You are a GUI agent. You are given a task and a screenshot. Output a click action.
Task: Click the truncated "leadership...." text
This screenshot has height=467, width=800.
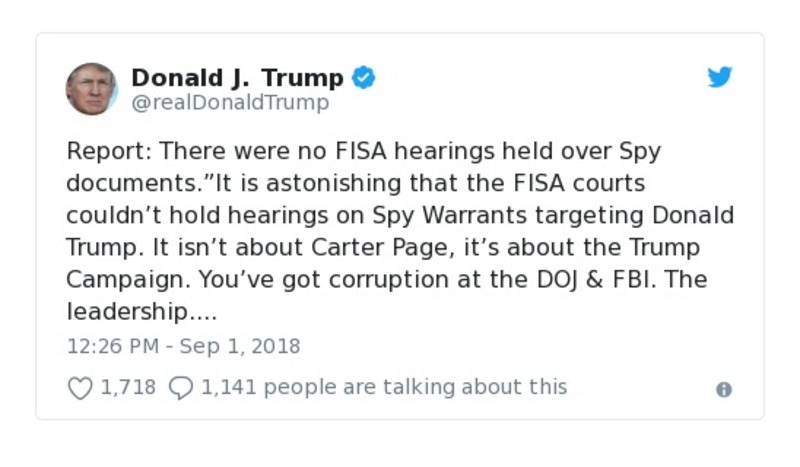click(x=141, y=311)
